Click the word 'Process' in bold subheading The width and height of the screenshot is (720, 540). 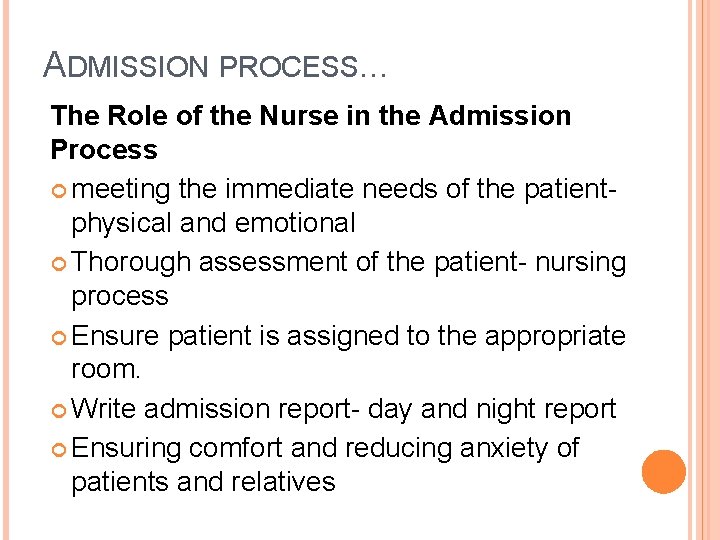(x=104, y=149)
